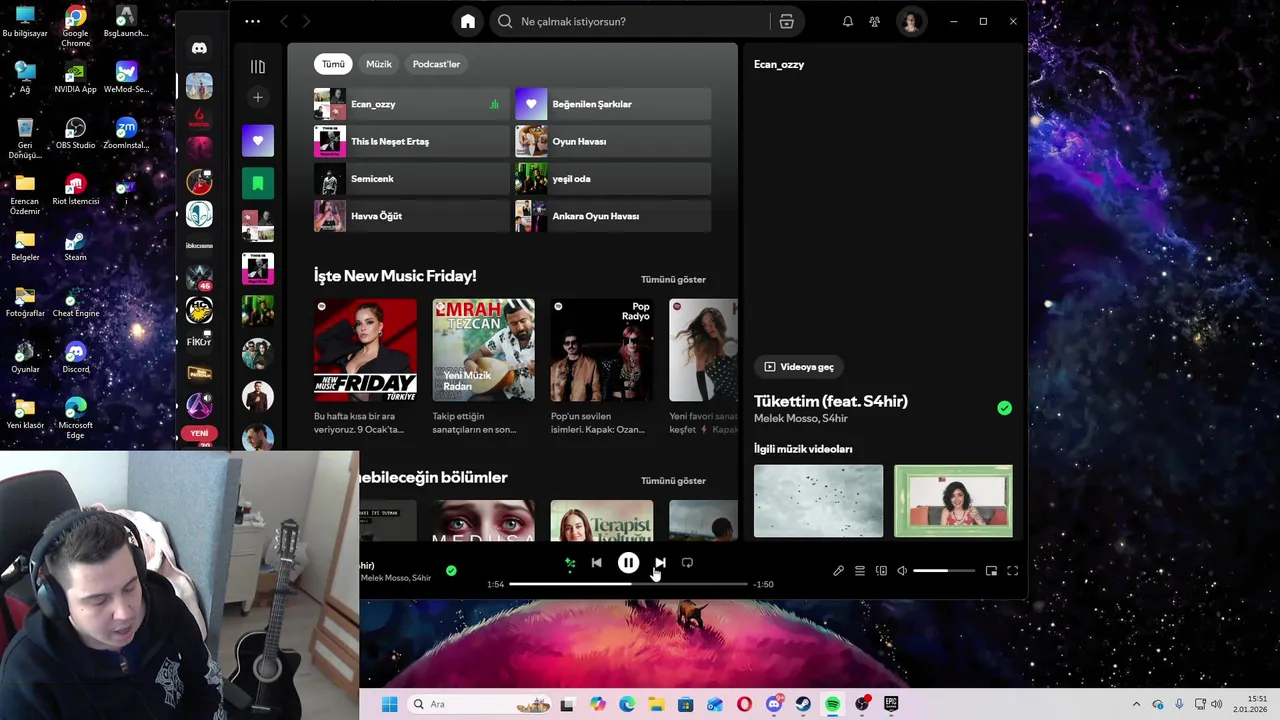The width and height of the screenshot is (1280, 720).
Task: Toggle saved checkmark beside Tükettim title
Action: click(x=1004, y=408)
